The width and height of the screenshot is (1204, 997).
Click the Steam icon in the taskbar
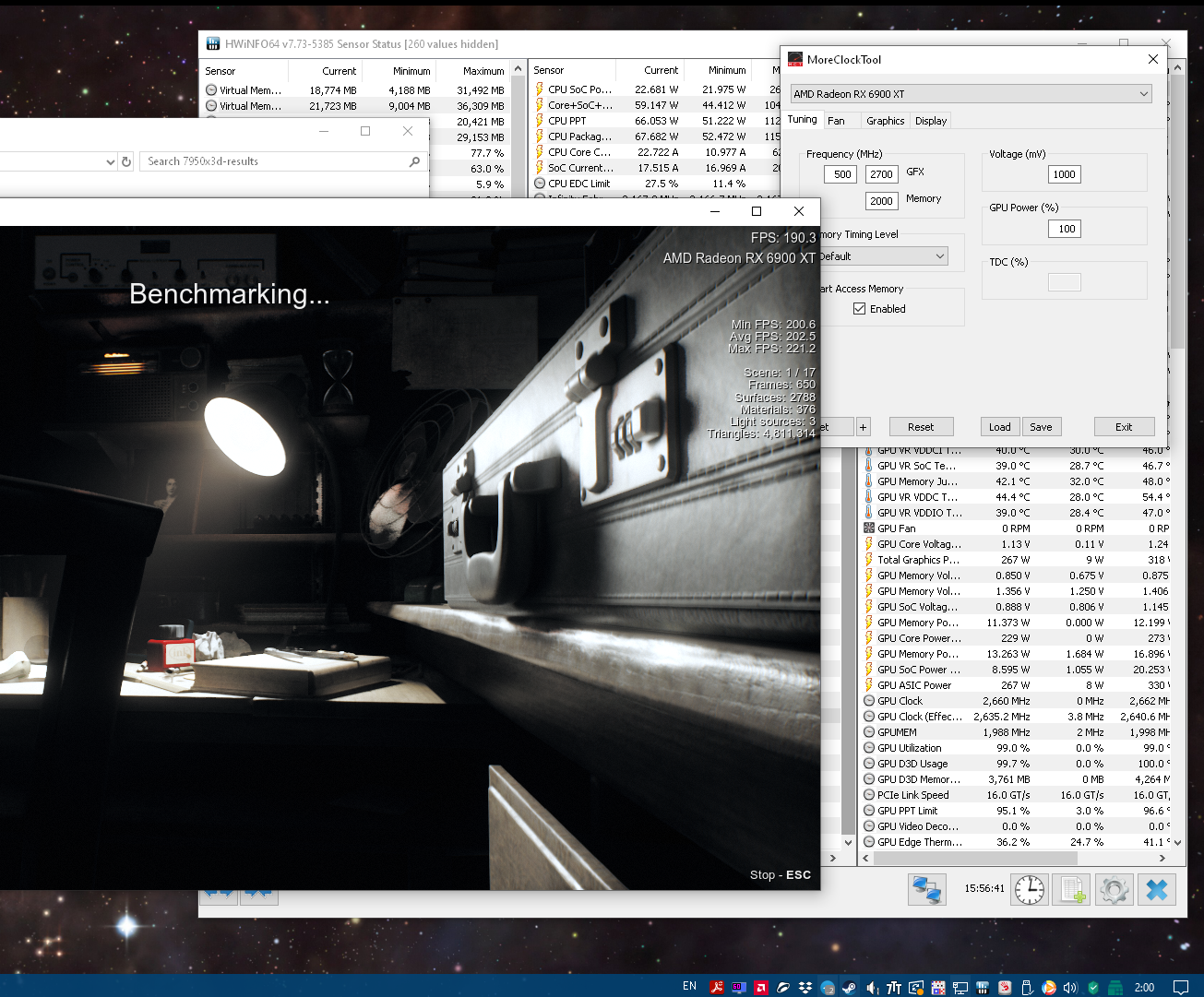pos(849,987)
